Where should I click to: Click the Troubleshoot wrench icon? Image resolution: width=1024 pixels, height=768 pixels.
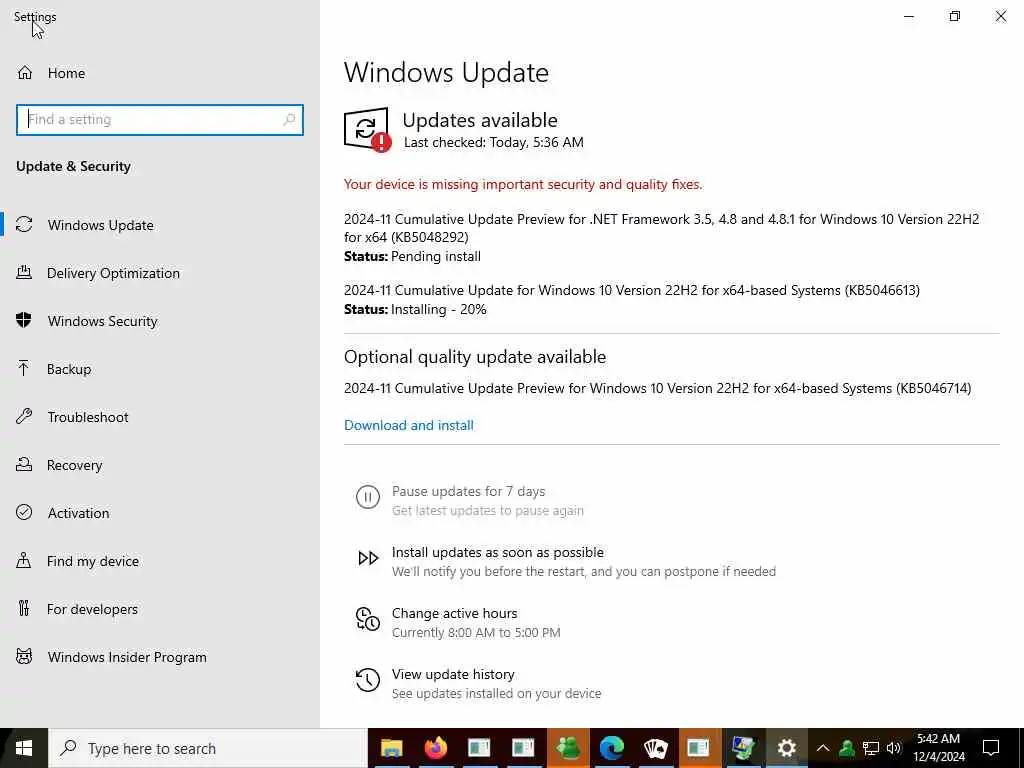point(24,417)
